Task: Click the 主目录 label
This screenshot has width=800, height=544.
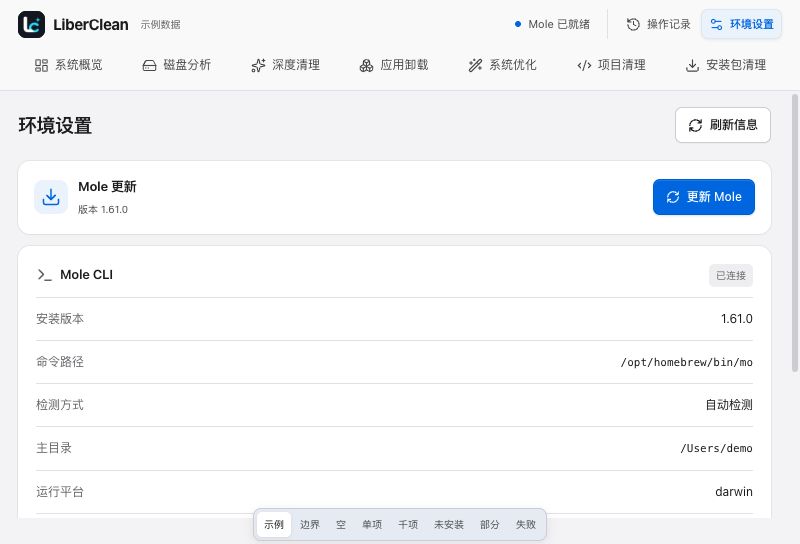Action: tap(54, 449)
